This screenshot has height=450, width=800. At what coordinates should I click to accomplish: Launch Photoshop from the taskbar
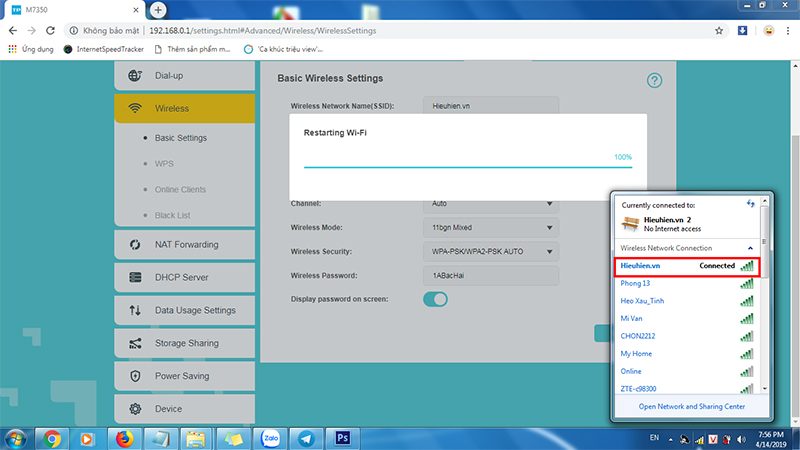tap(342, 438)
